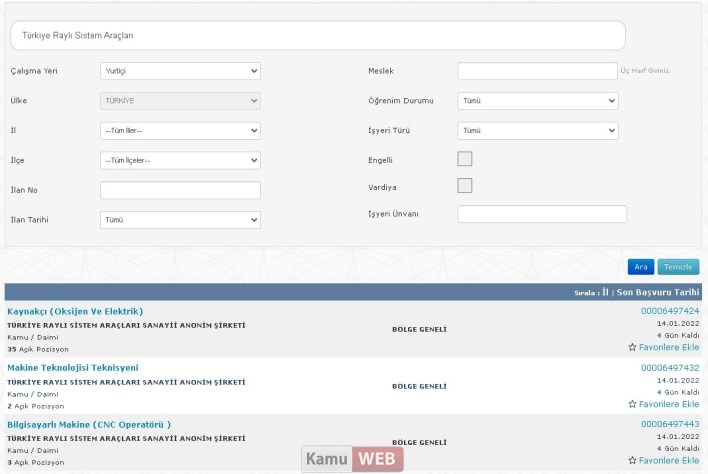Screen dimensions: 708x474
Task: Click company name under Makine Teknolojisi Teknisyeni
Action: point(126,382)
